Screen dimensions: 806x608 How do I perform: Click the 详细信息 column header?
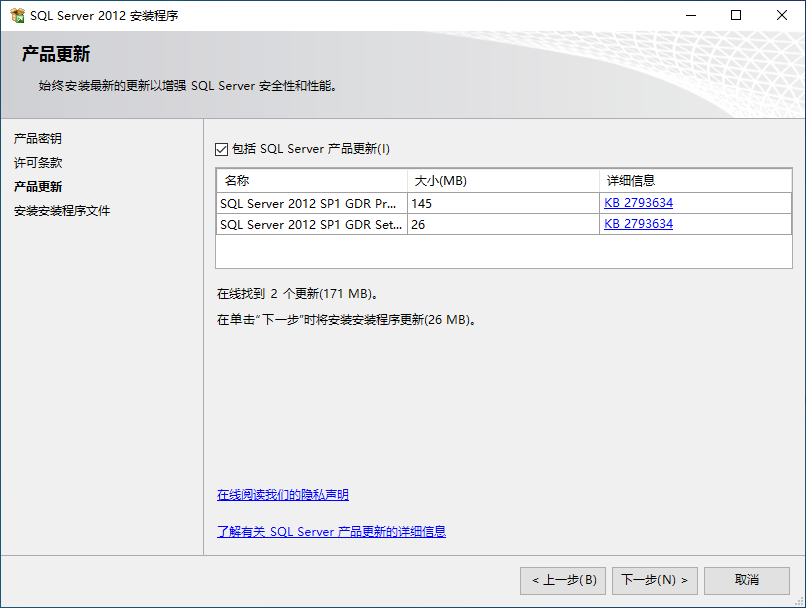tap(695, 181)
